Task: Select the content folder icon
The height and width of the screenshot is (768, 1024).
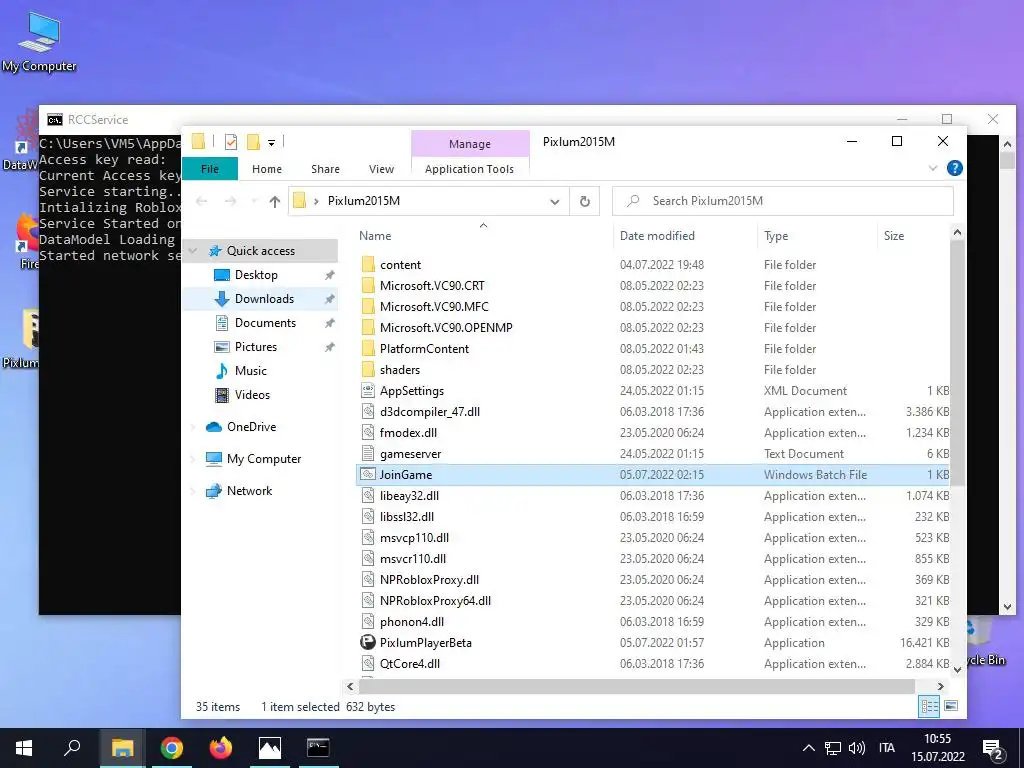Action: pos(368,264)
